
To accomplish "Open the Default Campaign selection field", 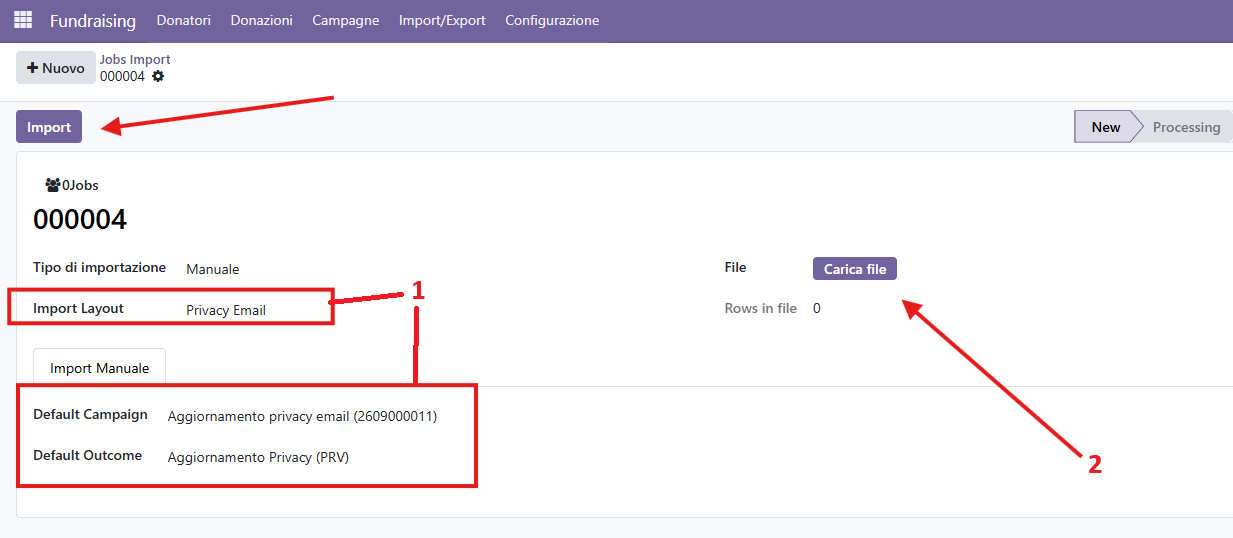I will click(x=302, y=416).
